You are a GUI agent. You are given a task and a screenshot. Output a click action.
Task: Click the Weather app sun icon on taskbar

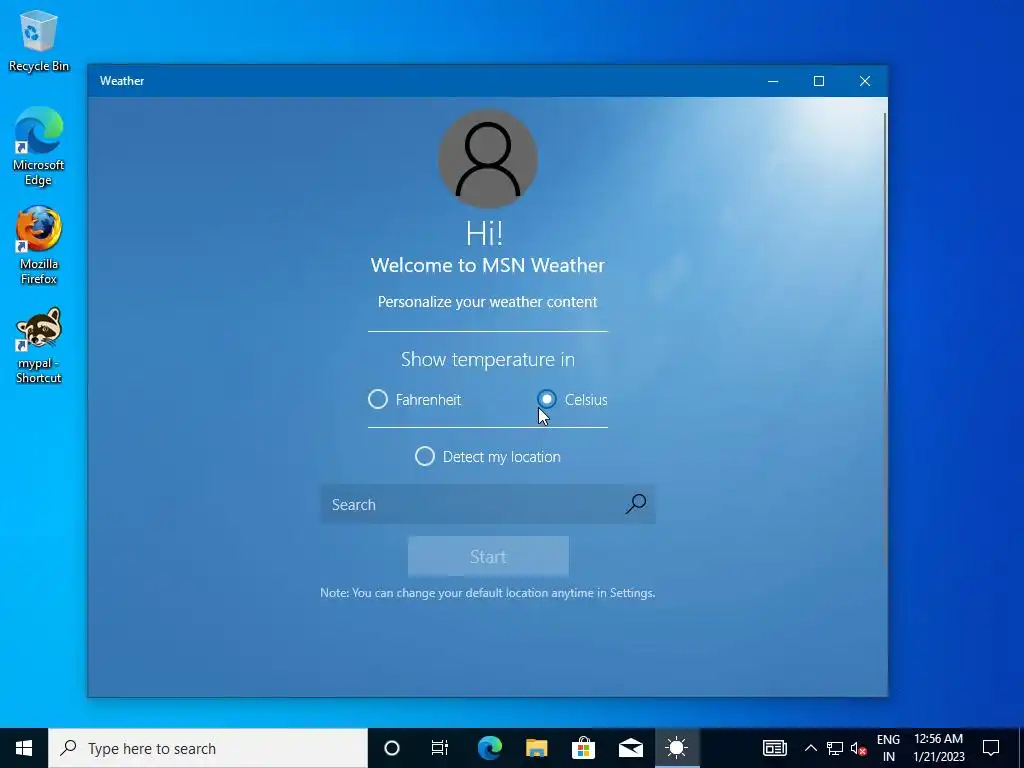677,748
